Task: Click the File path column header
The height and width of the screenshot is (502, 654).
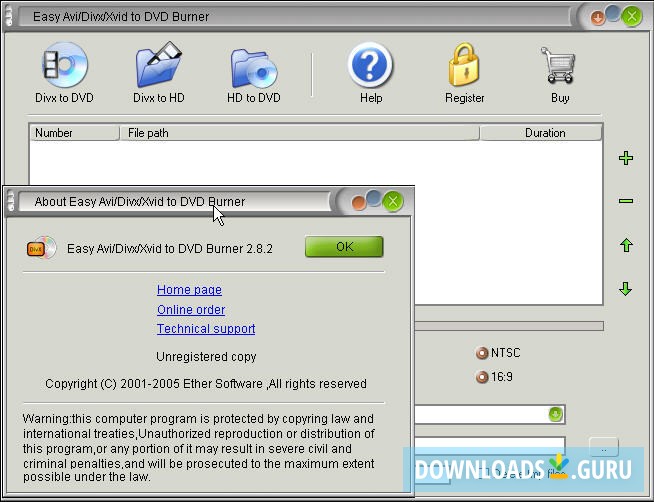Action: (x=299, y=133)
